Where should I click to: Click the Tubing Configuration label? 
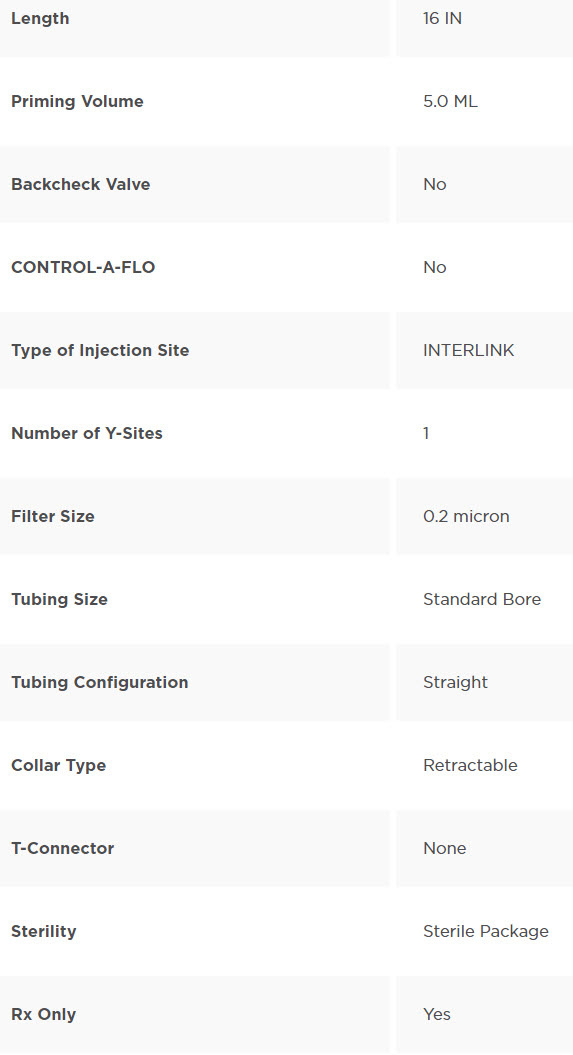point(100,682)
